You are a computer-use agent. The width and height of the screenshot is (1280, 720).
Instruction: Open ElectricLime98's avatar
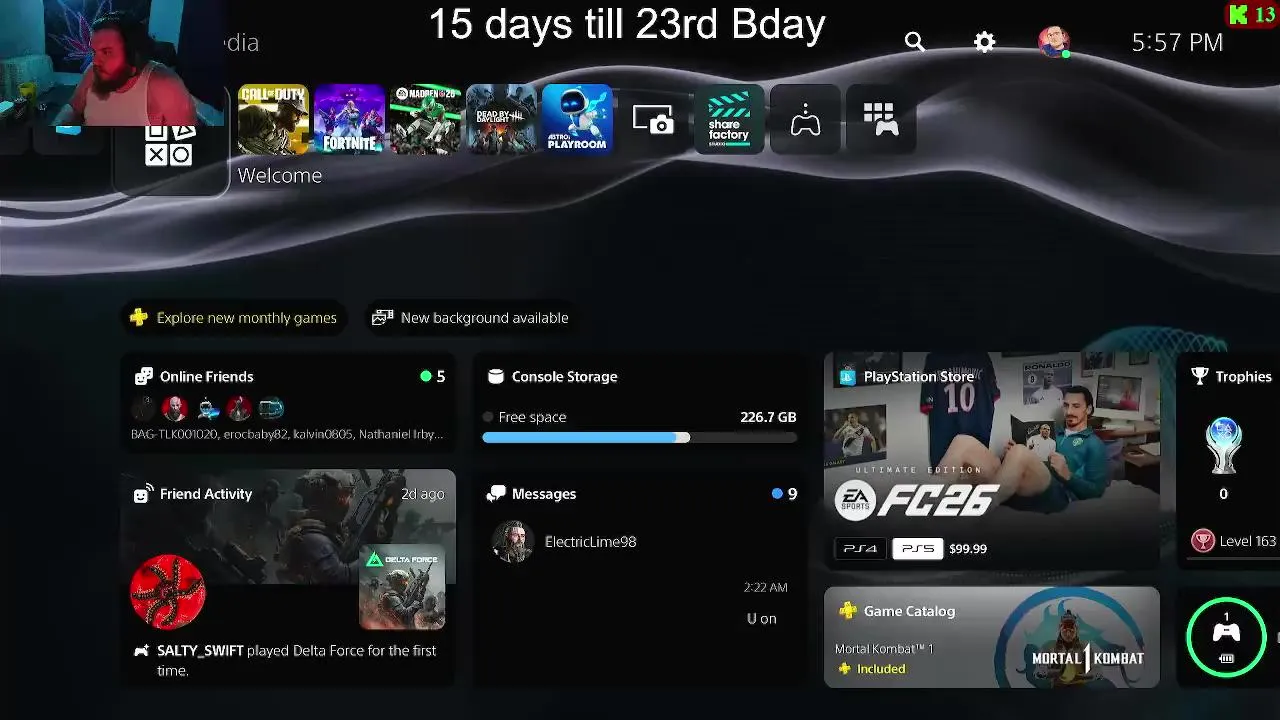(x=512, y=542)
